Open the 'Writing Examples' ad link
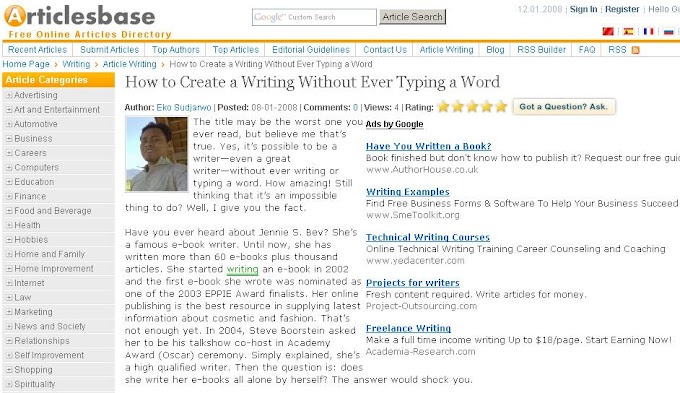Screen dimensions: 680x393 pyautogui.click(x=408, y=192)
